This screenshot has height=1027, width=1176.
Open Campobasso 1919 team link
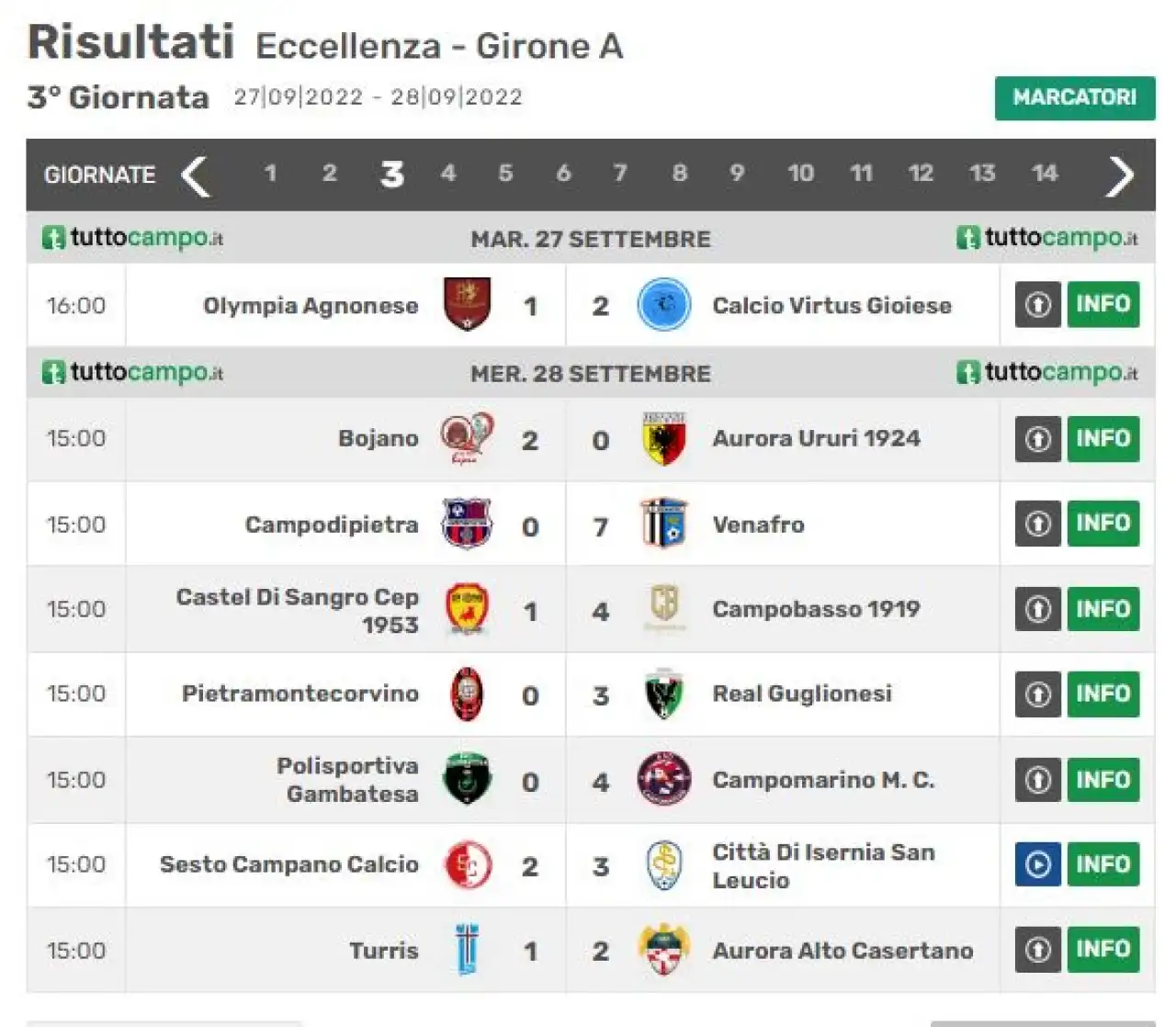(x=816, y=609)
